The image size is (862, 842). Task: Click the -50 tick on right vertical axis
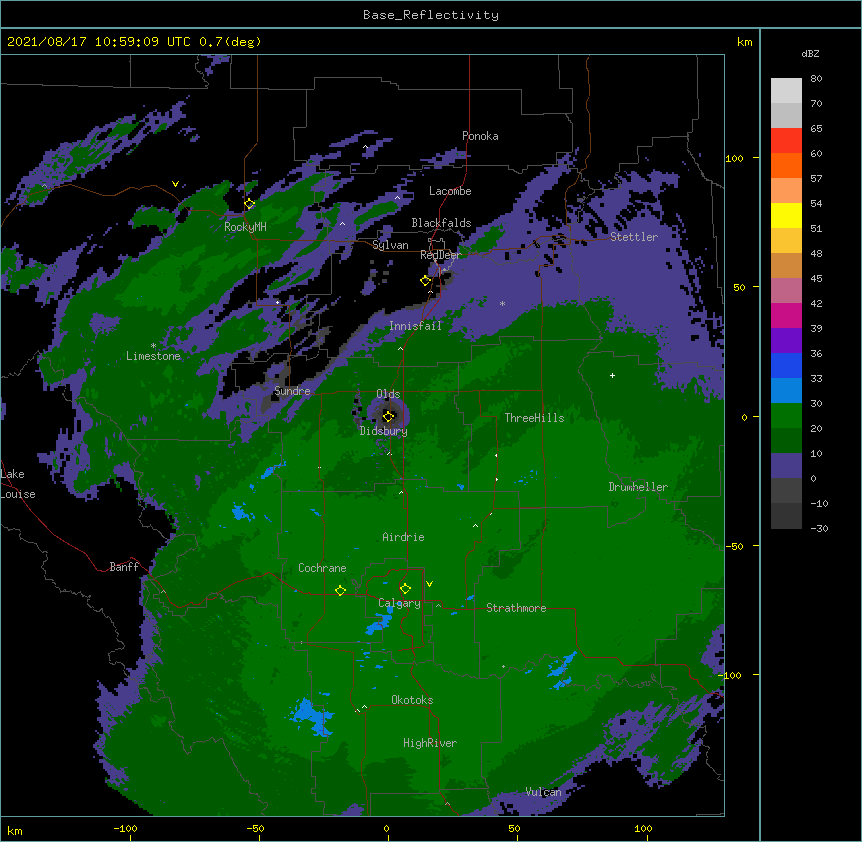(734, 546)
